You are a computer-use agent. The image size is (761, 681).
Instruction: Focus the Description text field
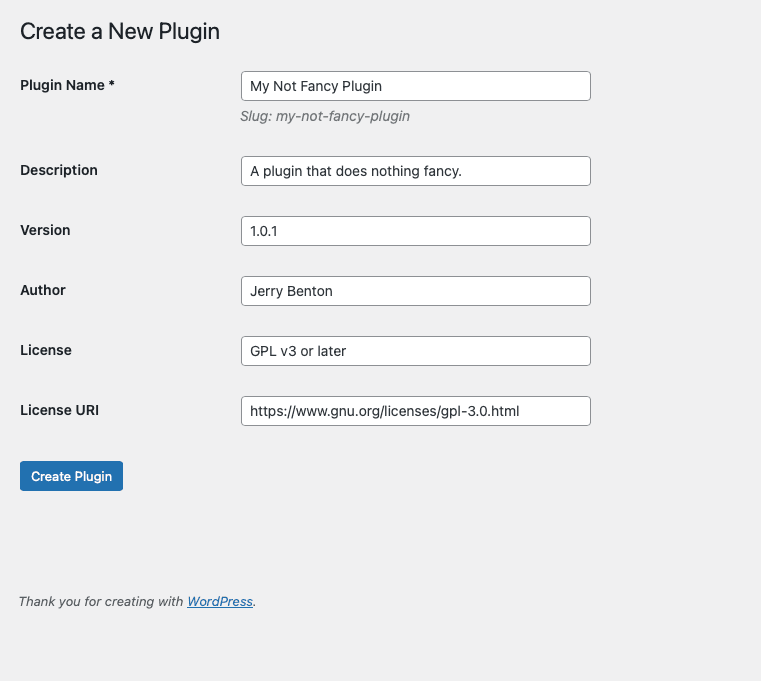click(415, 171)
